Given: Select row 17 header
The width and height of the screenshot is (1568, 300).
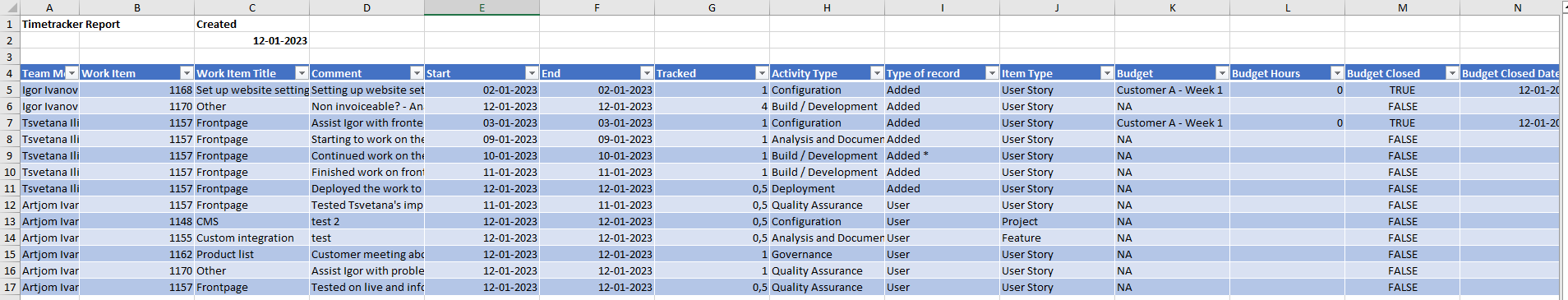Looking at the screenshot, I should click(x=10, y=287).
